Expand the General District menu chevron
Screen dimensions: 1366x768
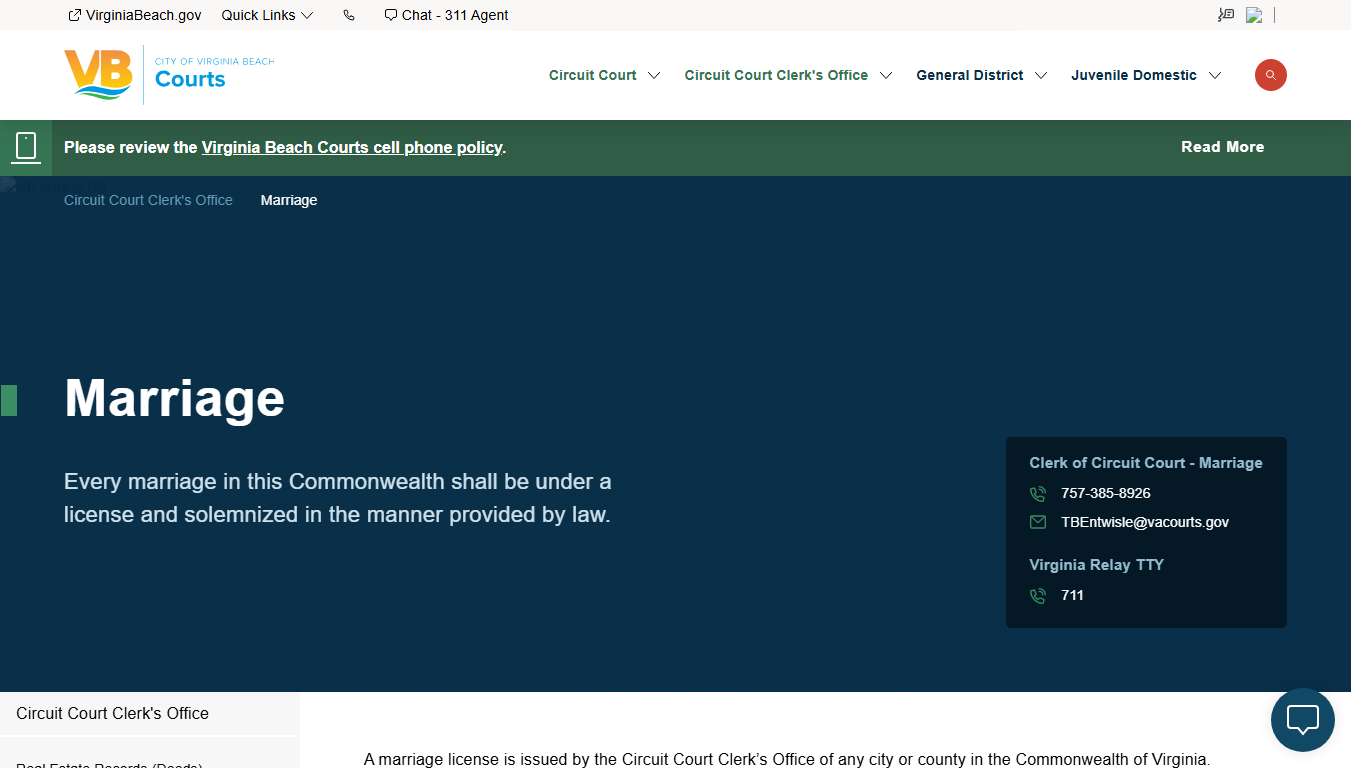point(1041,76)
